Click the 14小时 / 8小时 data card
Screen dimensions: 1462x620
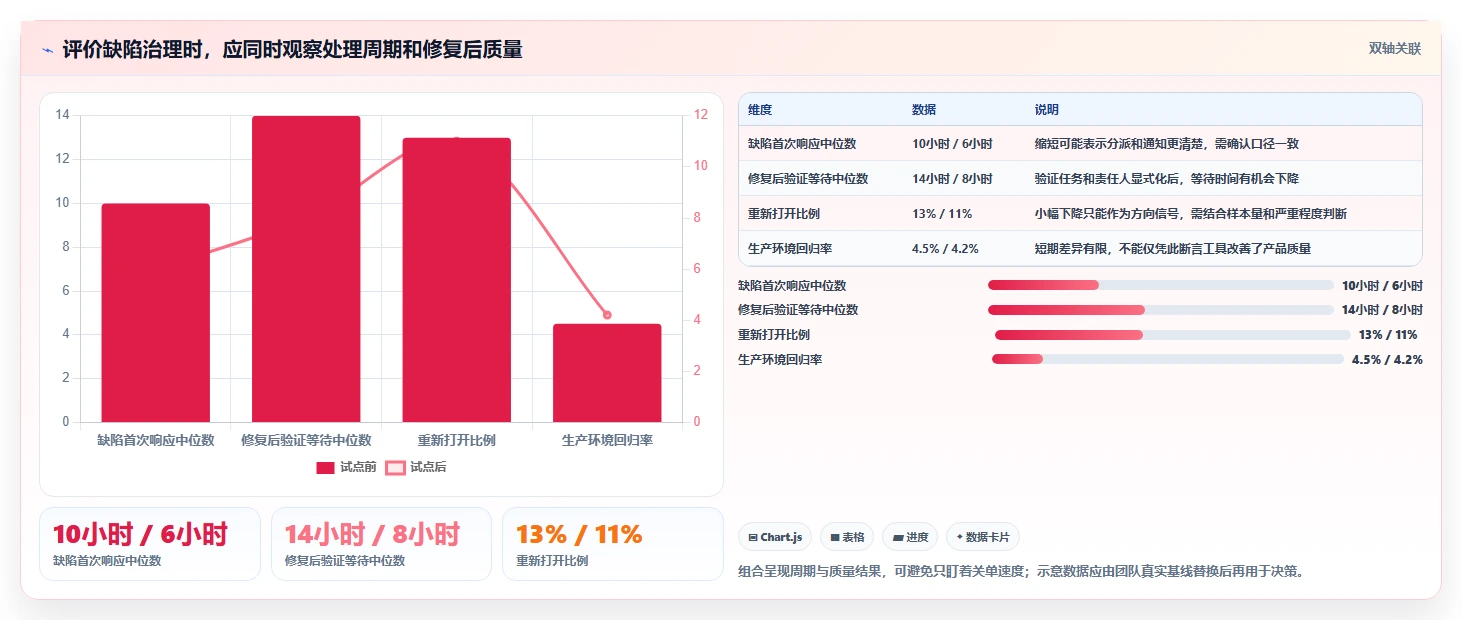[x=381, y=544]
